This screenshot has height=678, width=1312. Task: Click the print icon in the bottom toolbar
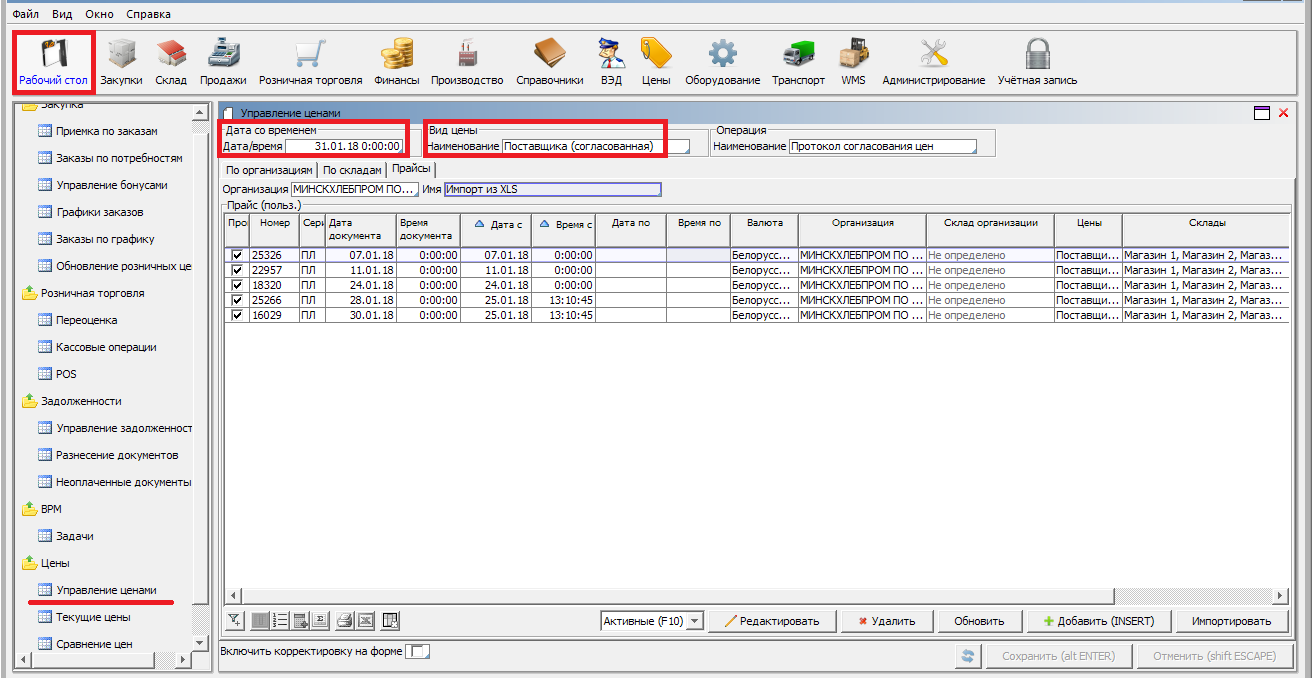coord(344,621)
